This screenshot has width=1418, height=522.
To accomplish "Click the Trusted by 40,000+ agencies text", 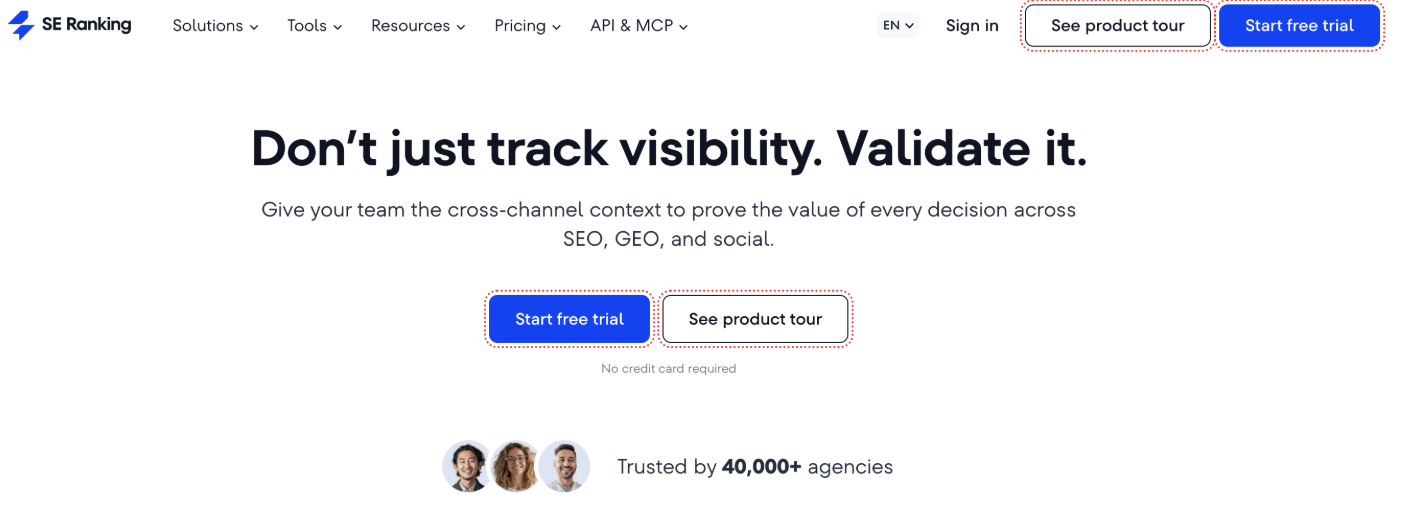I will coord(755,467).
